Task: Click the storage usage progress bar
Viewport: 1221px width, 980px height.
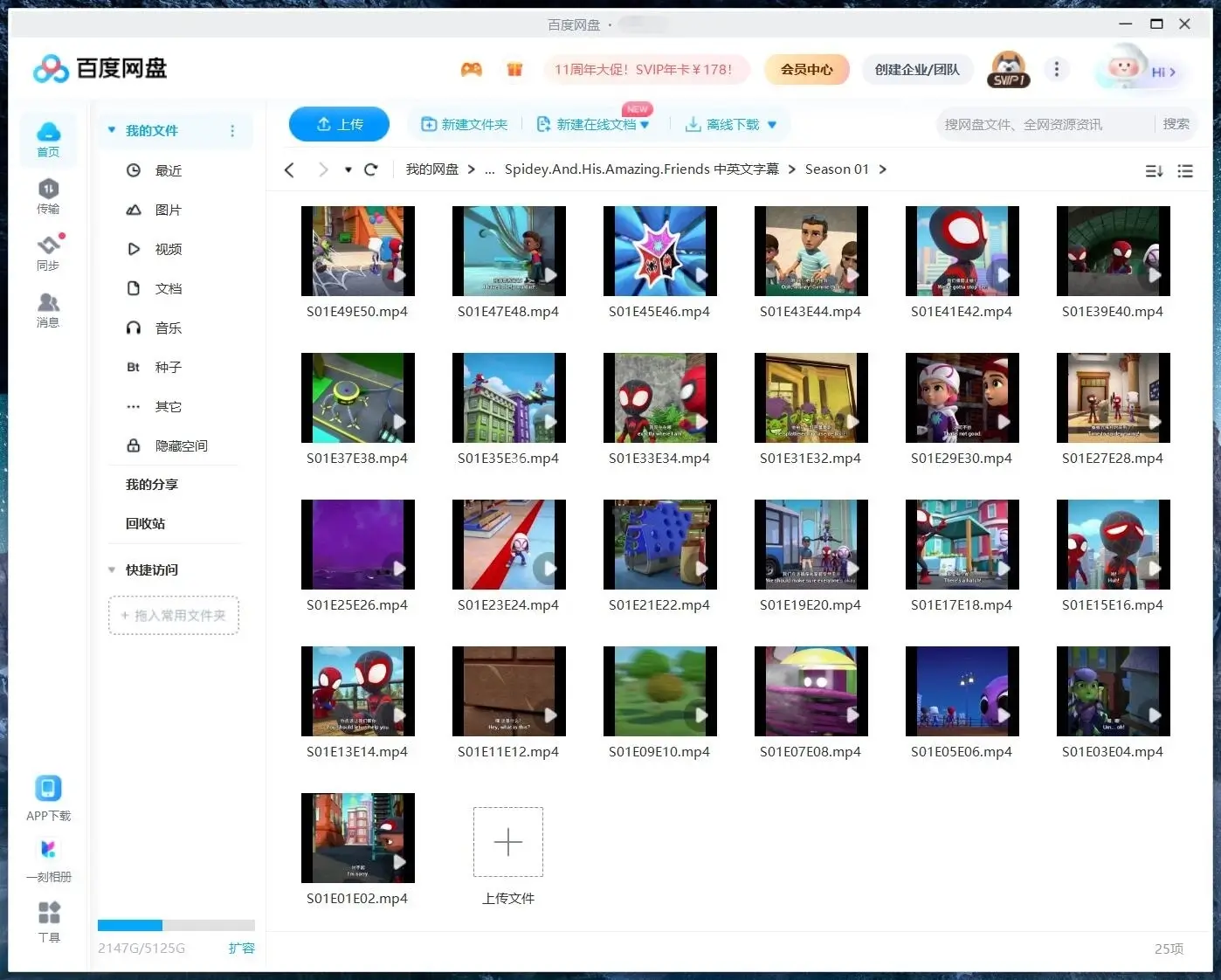Action: click(x=176, y=925)
